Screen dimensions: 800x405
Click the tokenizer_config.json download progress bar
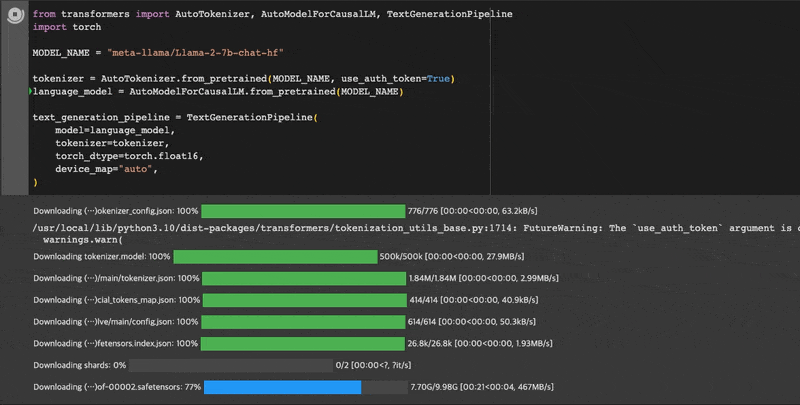[303, 211]
